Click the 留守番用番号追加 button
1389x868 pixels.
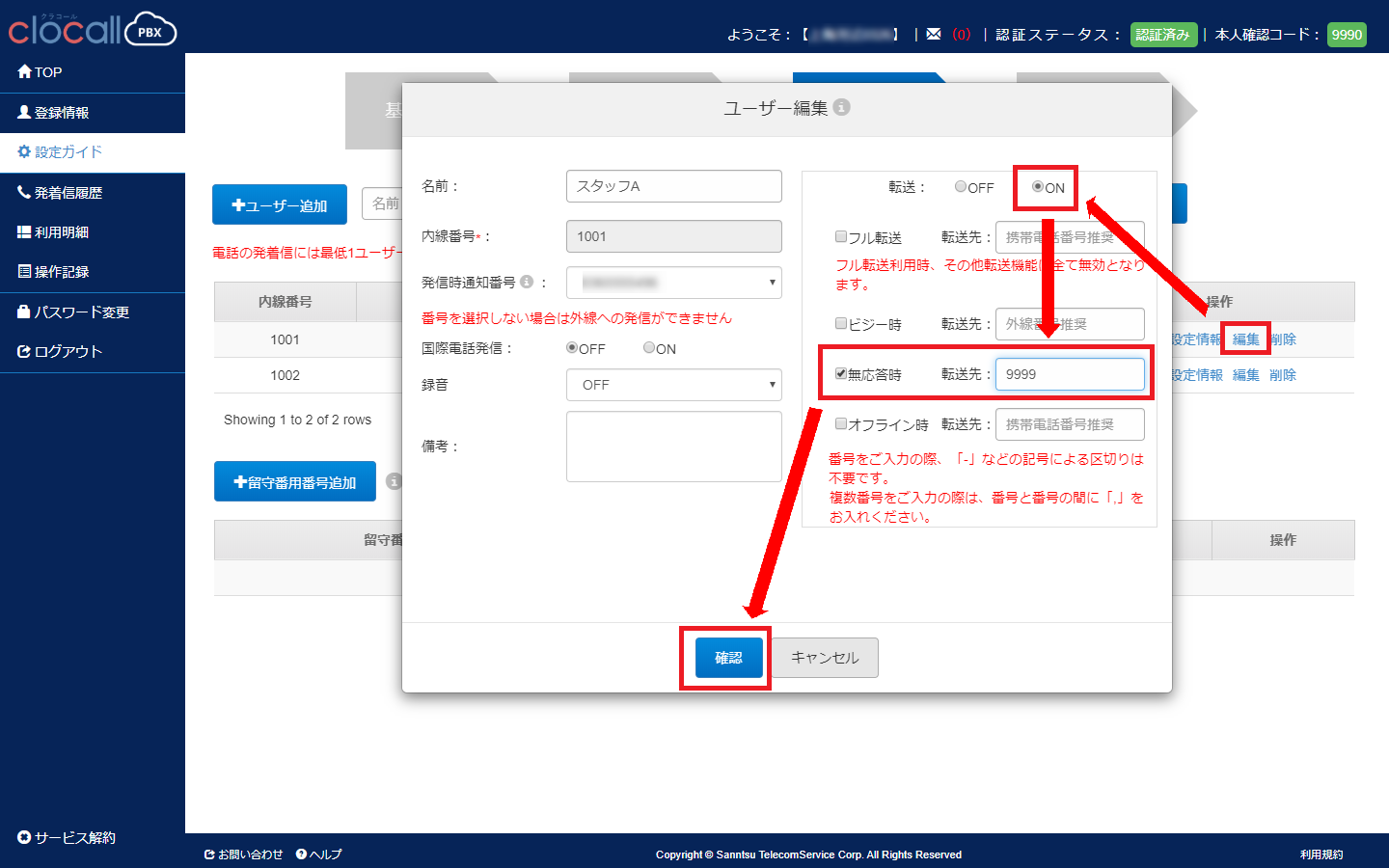pyautogui.click(x=295, y=481)
